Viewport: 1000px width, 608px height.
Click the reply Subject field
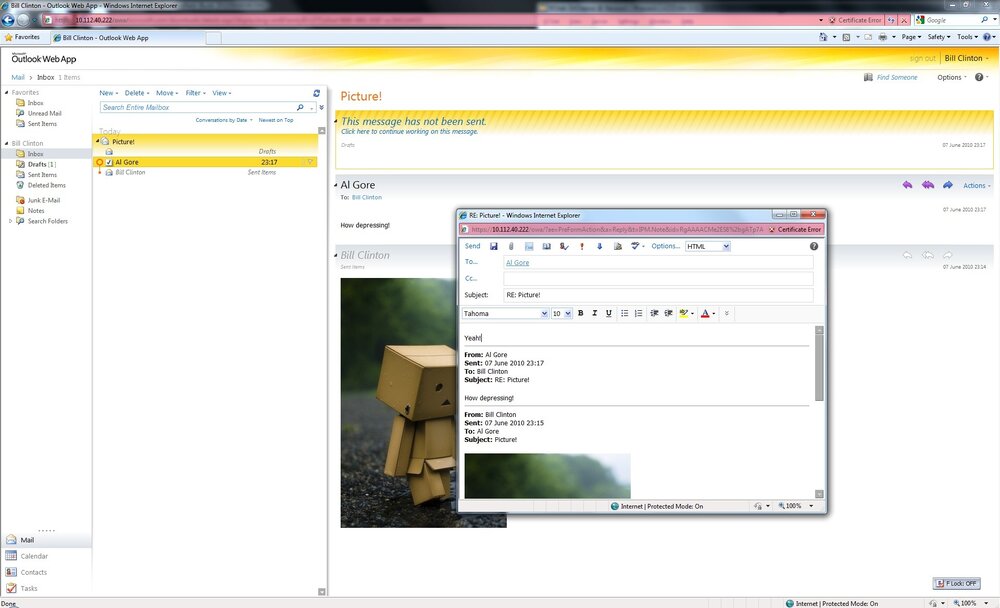[658, 295]
